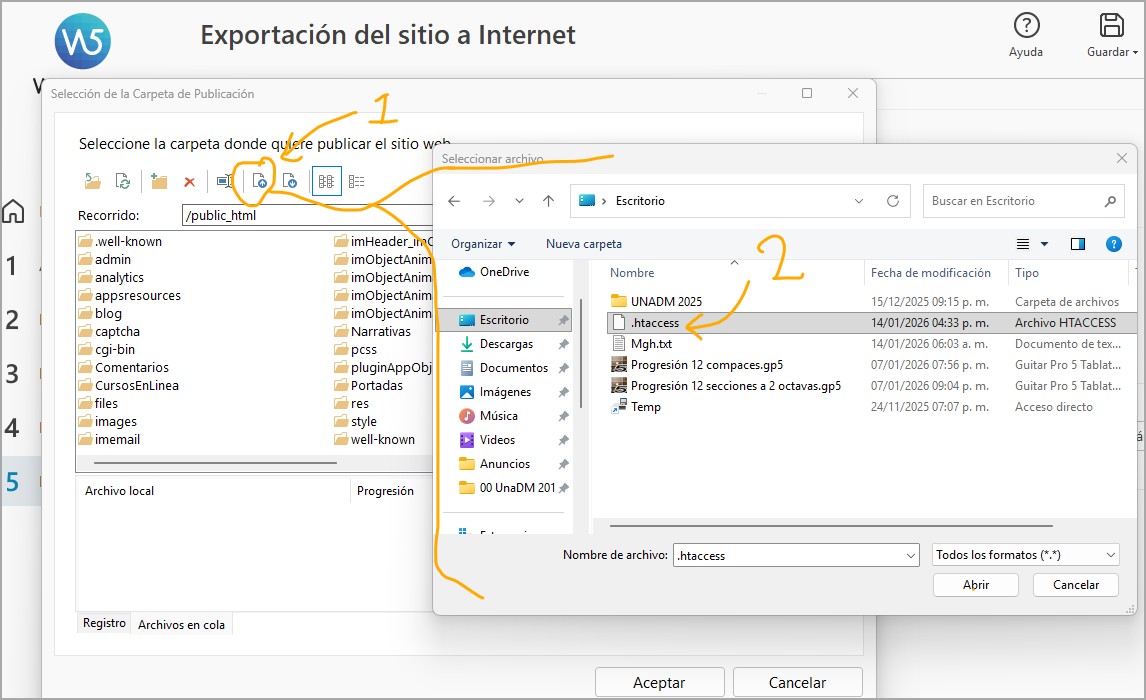Click Cancelar in the file dialog
The height and width of the screenshot is (700, 1146).
pos(1076,585)
